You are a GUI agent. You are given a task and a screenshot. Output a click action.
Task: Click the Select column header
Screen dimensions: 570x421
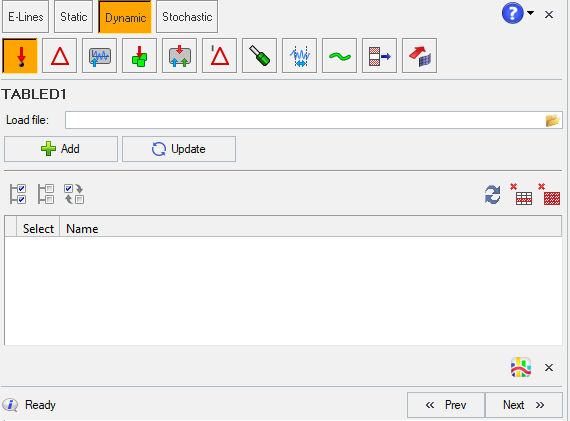point(38,229)
